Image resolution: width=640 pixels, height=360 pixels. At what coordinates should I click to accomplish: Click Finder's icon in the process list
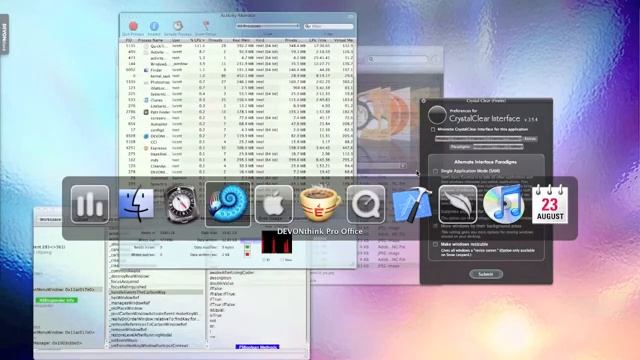pyautogui.click(x=146, y=70)
